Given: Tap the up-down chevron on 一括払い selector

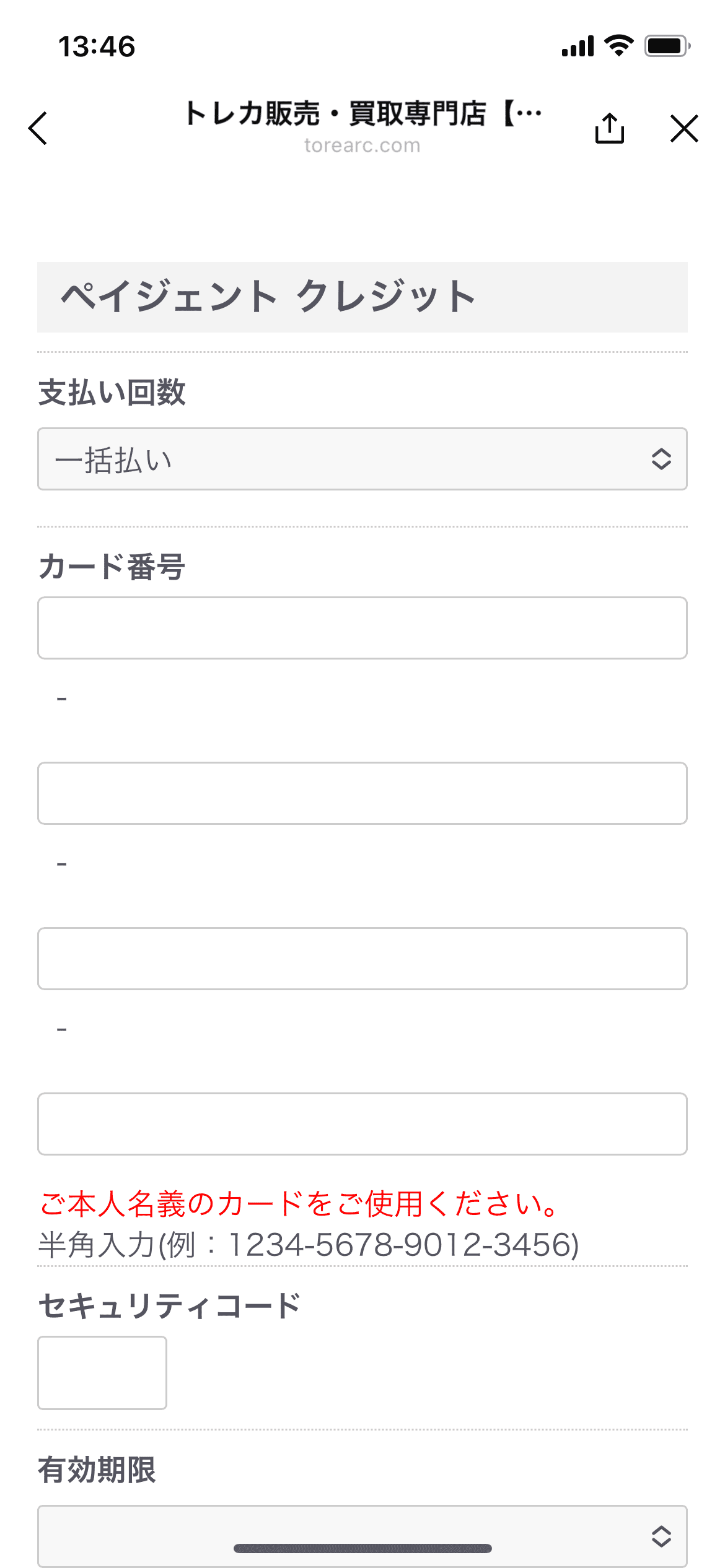Looking at the screenshot, I should click(661, 459).
